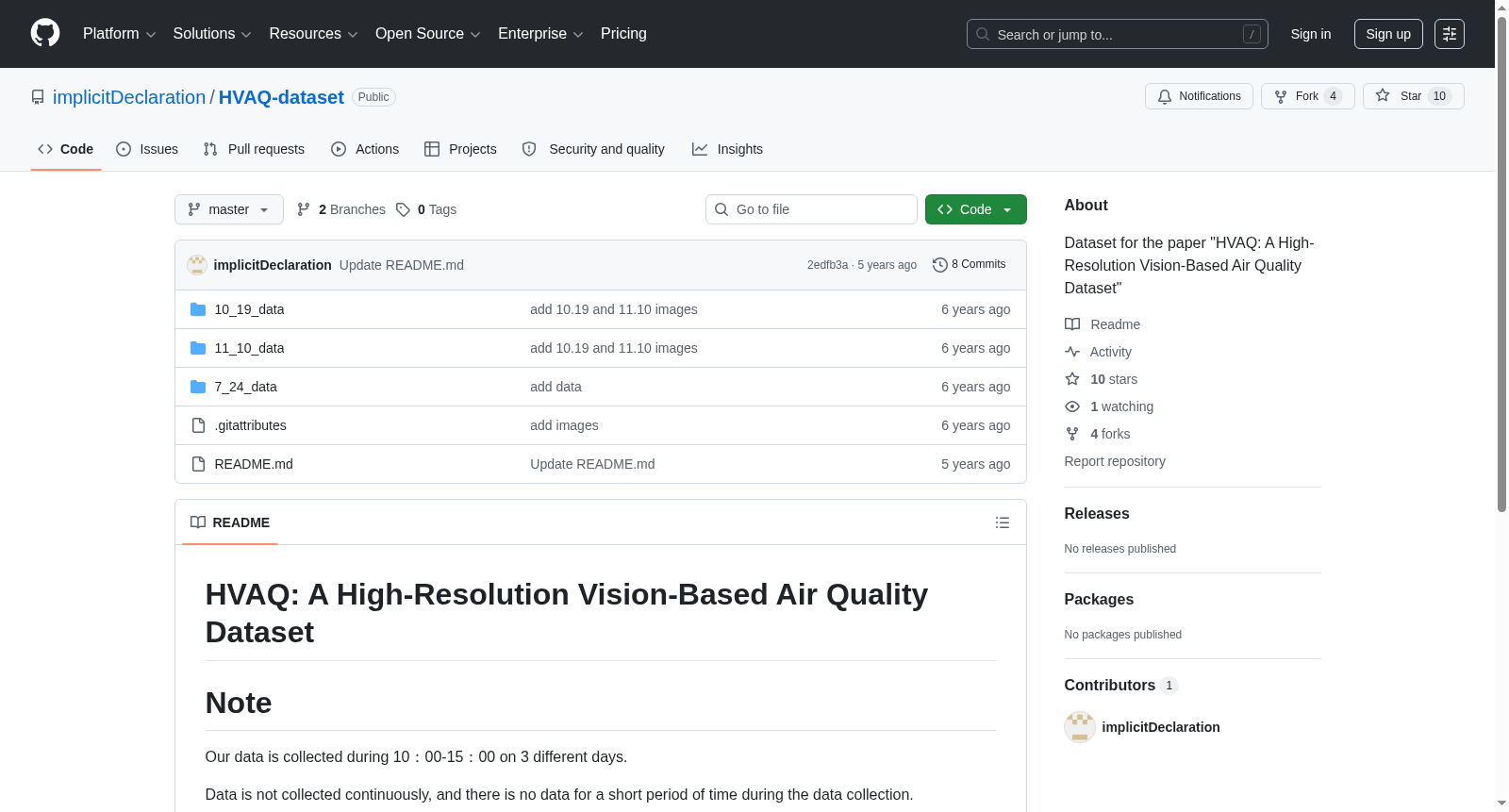Click the 10_19_data folder icon
Image resolution: width=1509 pixels, height=812 pixels.
coord(198,309)
